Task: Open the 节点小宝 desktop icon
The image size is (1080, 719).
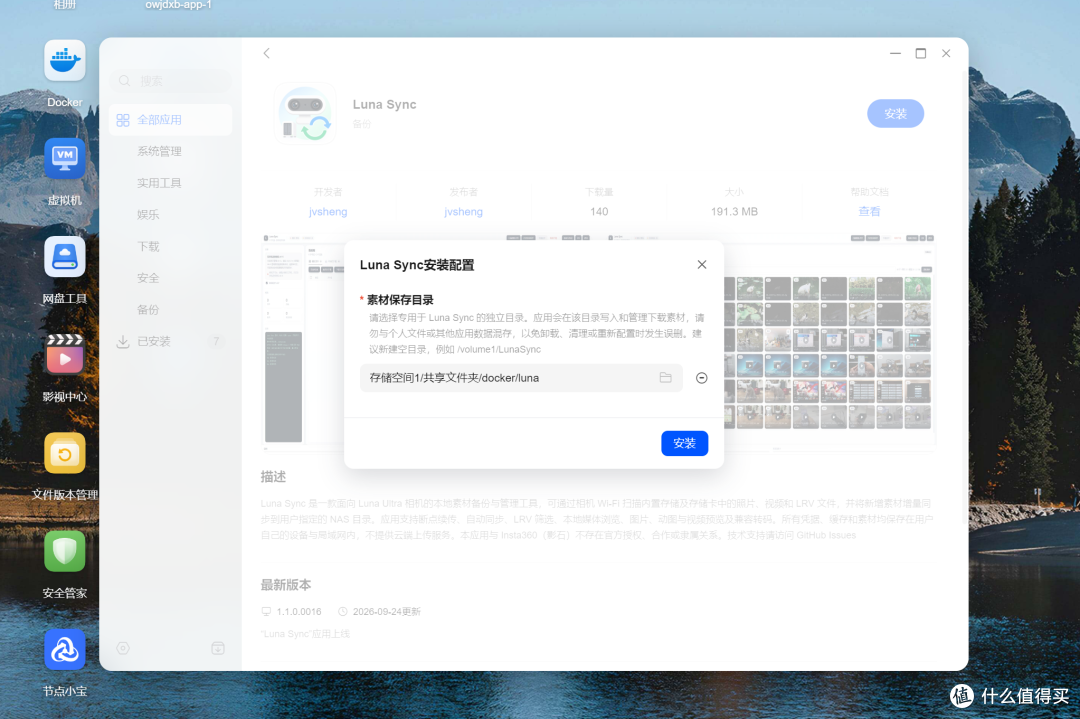Action: tap(65, 649)
